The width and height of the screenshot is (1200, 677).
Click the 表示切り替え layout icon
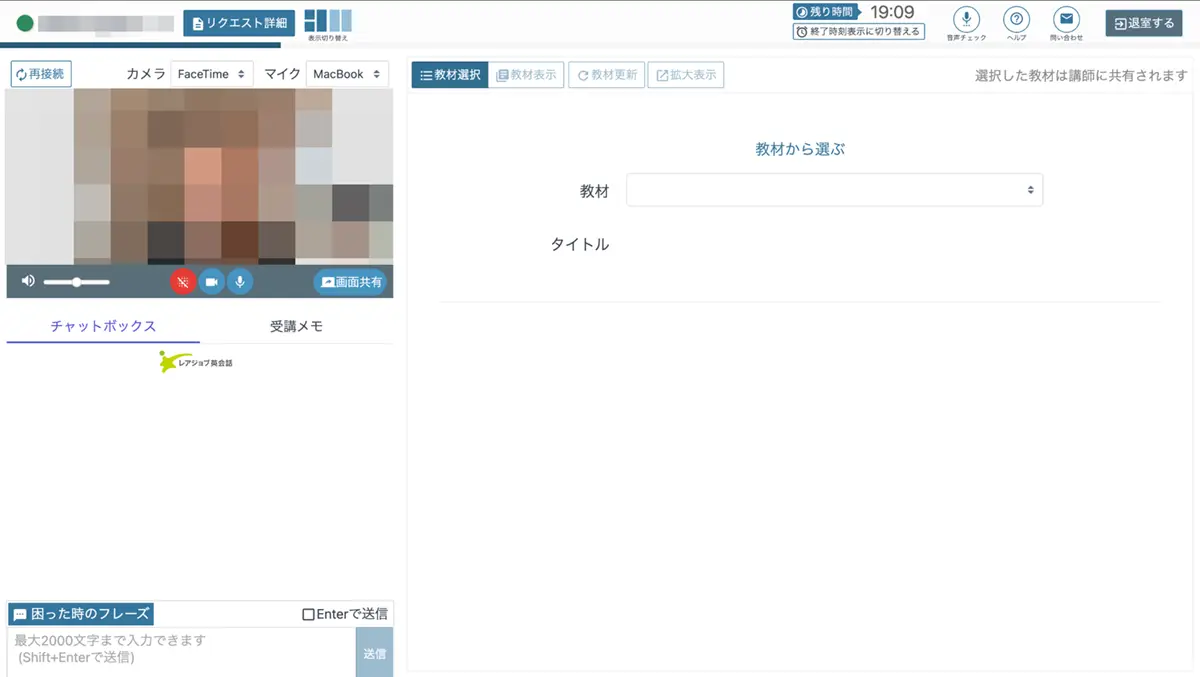[x=328, y=21]
